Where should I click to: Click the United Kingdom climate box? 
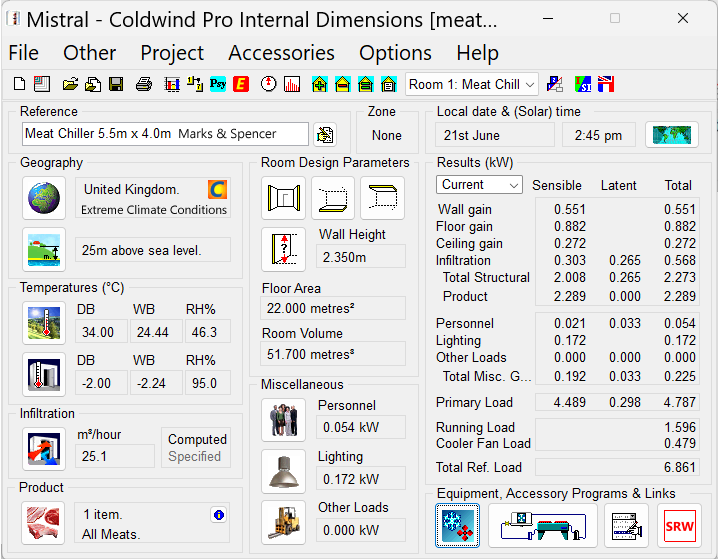pyautogui.click(x=153, y=198)
